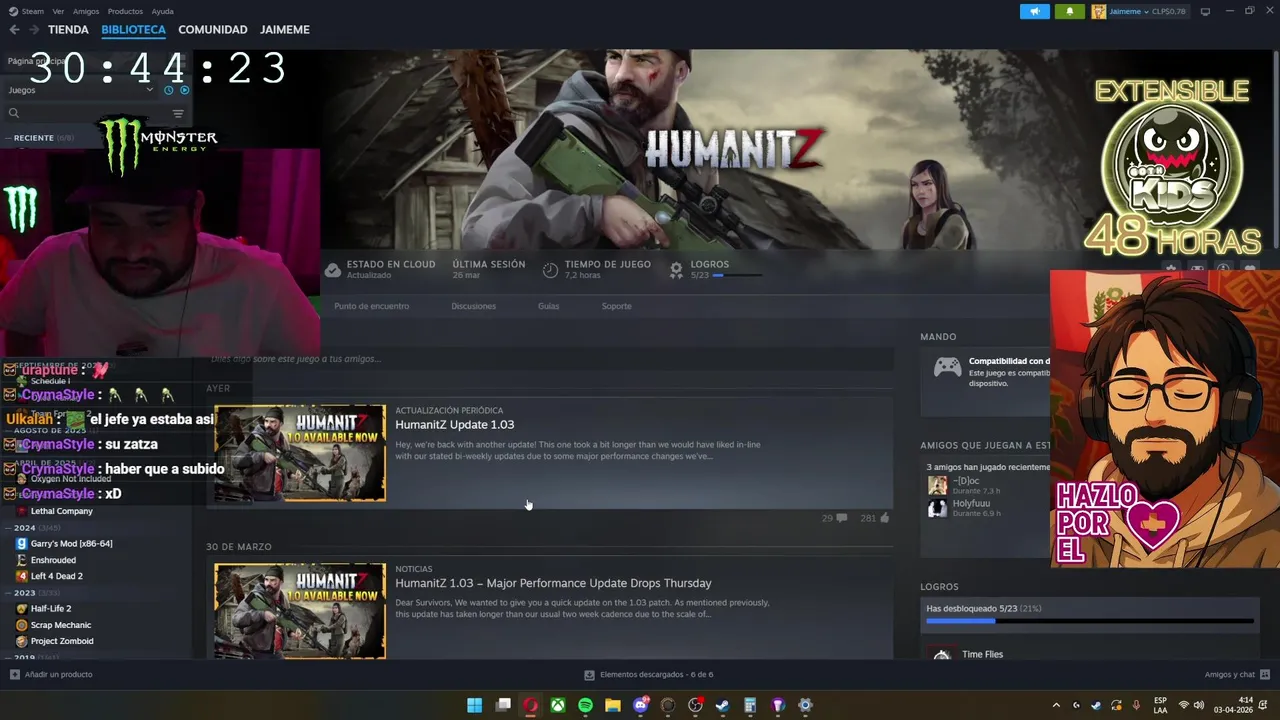Click the Jaimeme profile avatar
This screenshot has width=1280, height=720.
[x=1098, y=11]
